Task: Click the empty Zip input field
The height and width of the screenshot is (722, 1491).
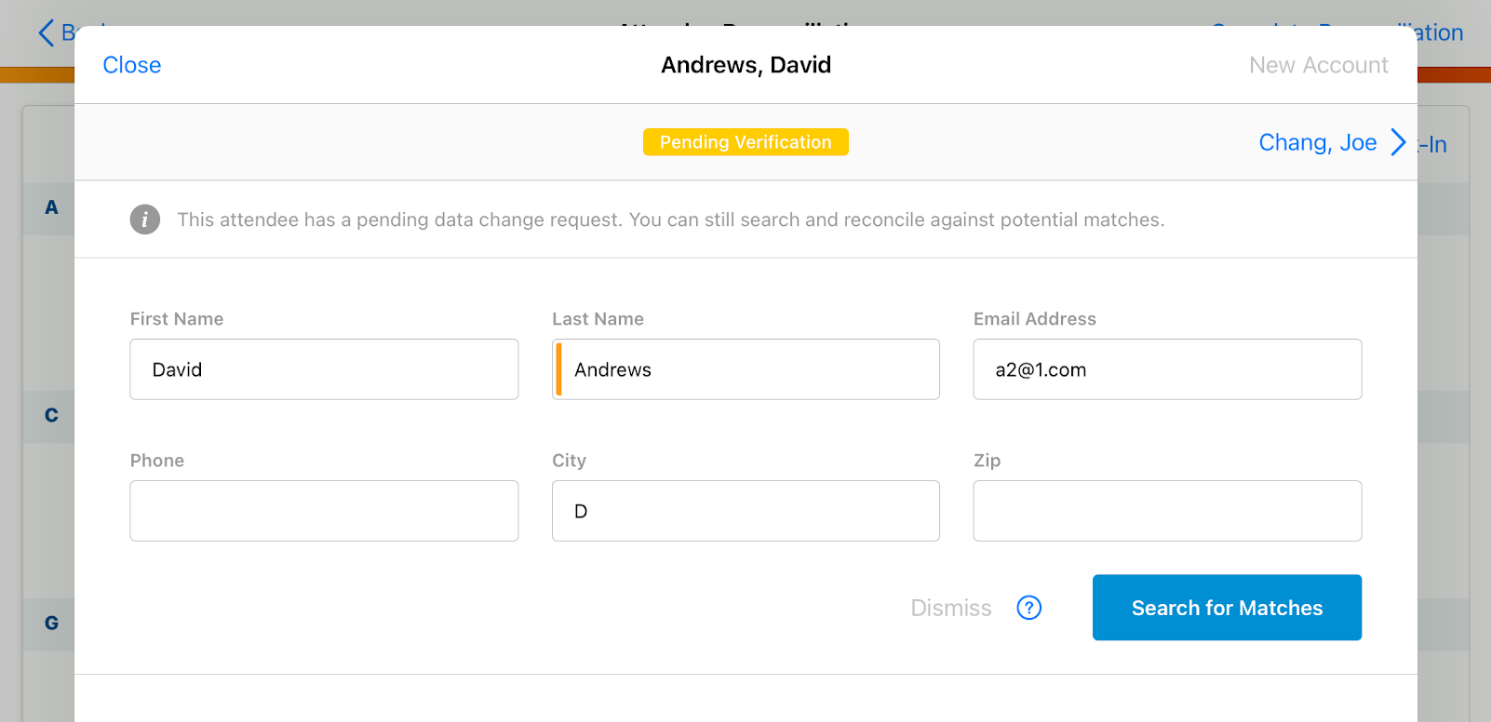Action: point(1167,511)
